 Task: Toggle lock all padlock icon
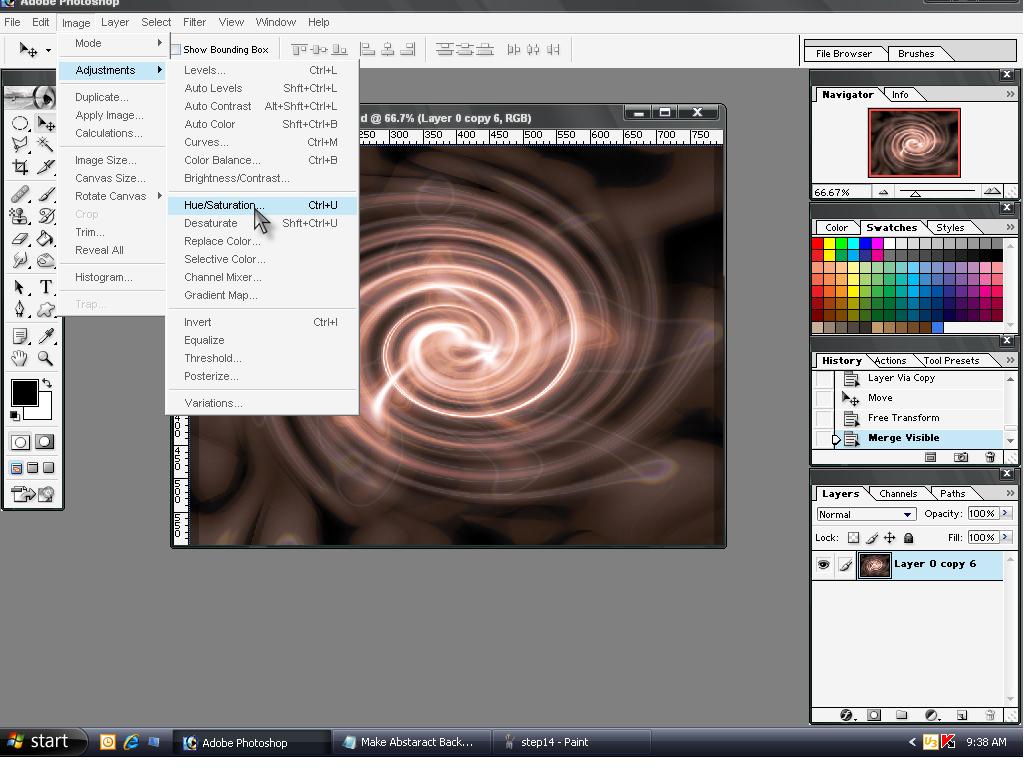pos(908,538)
